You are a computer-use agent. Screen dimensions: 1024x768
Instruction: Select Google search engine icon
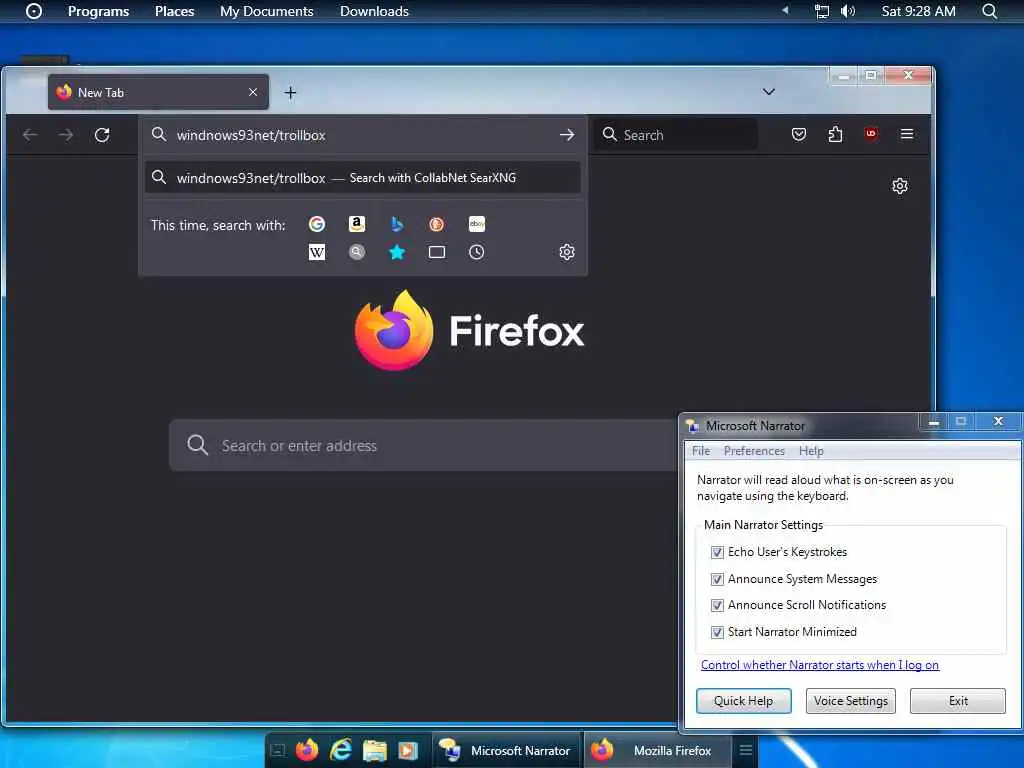[x=317, y=224]
